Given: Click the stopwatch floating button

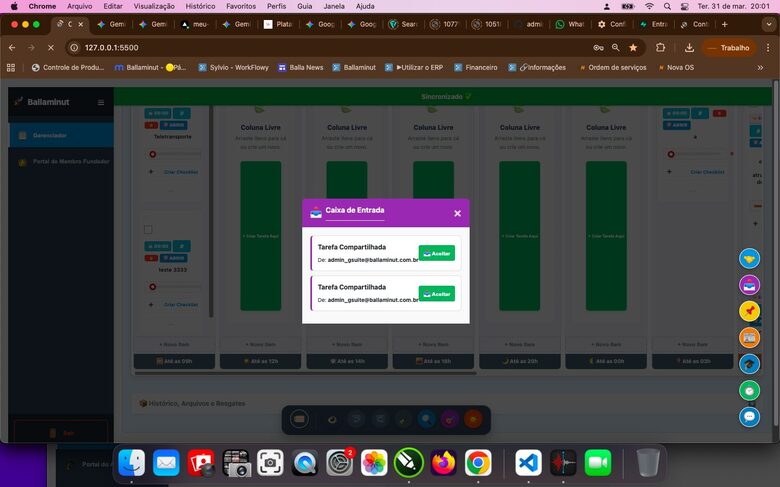Looking at the screenshot, I should (749, 390).
